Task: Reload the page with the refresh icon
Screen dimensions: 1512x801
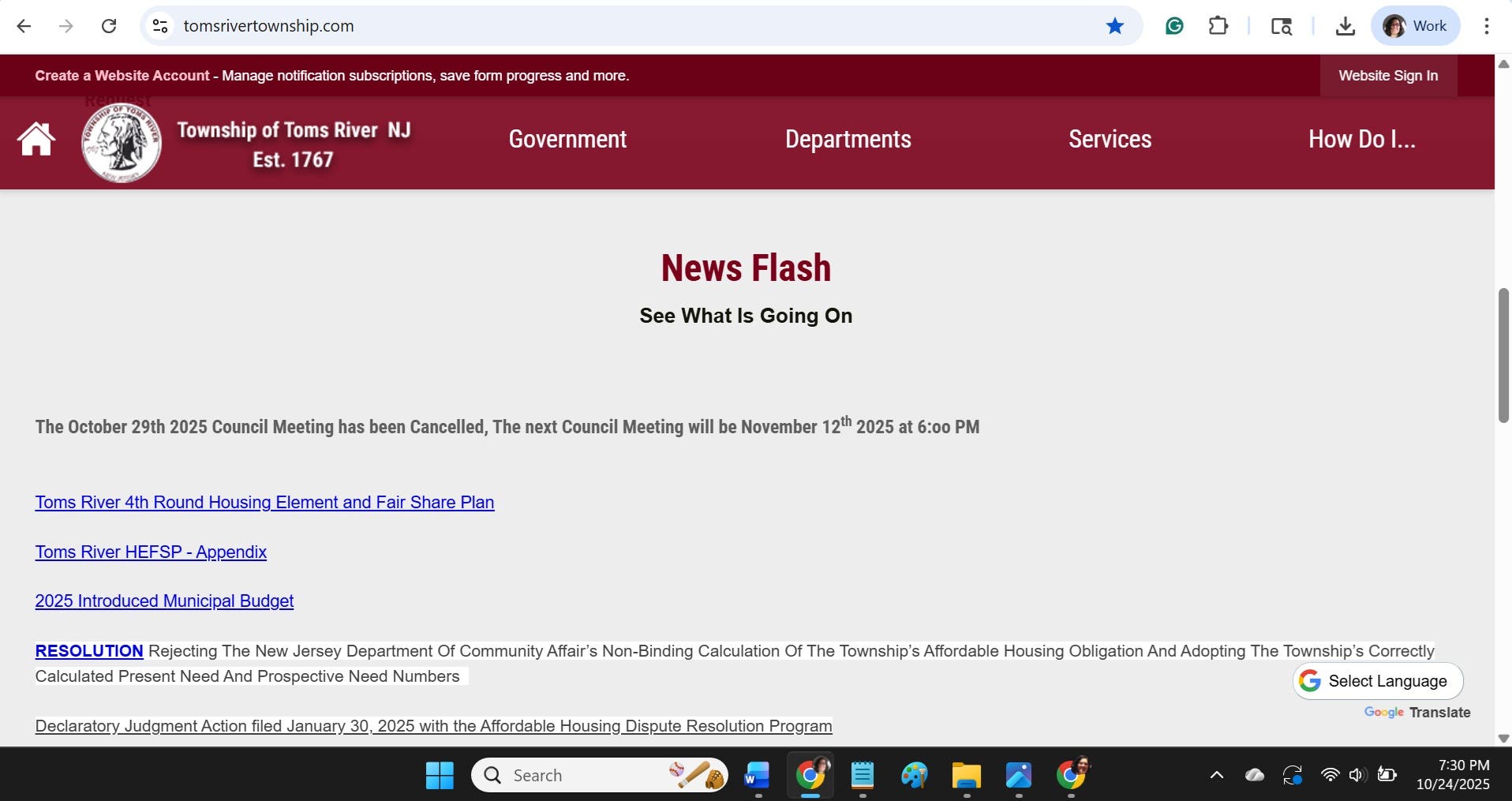Action: coord(109,26)
